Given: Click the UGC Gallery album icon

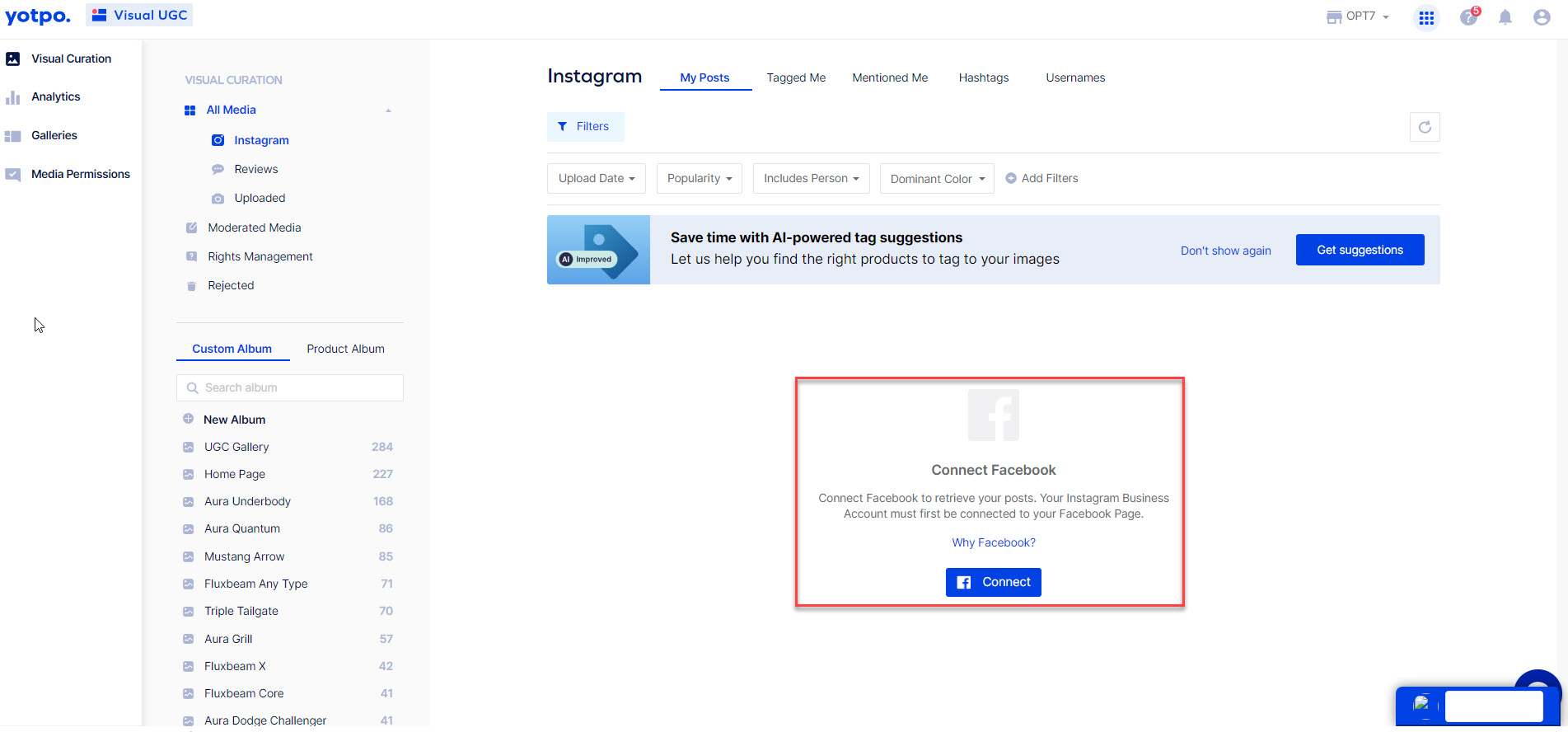Looking at the screenshot, I should pos(188,447).
